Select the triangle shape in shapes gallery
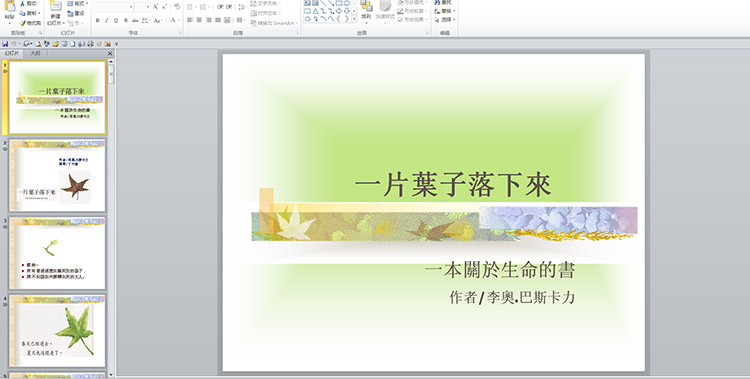750x379 pixels. (x=315, y=11)
